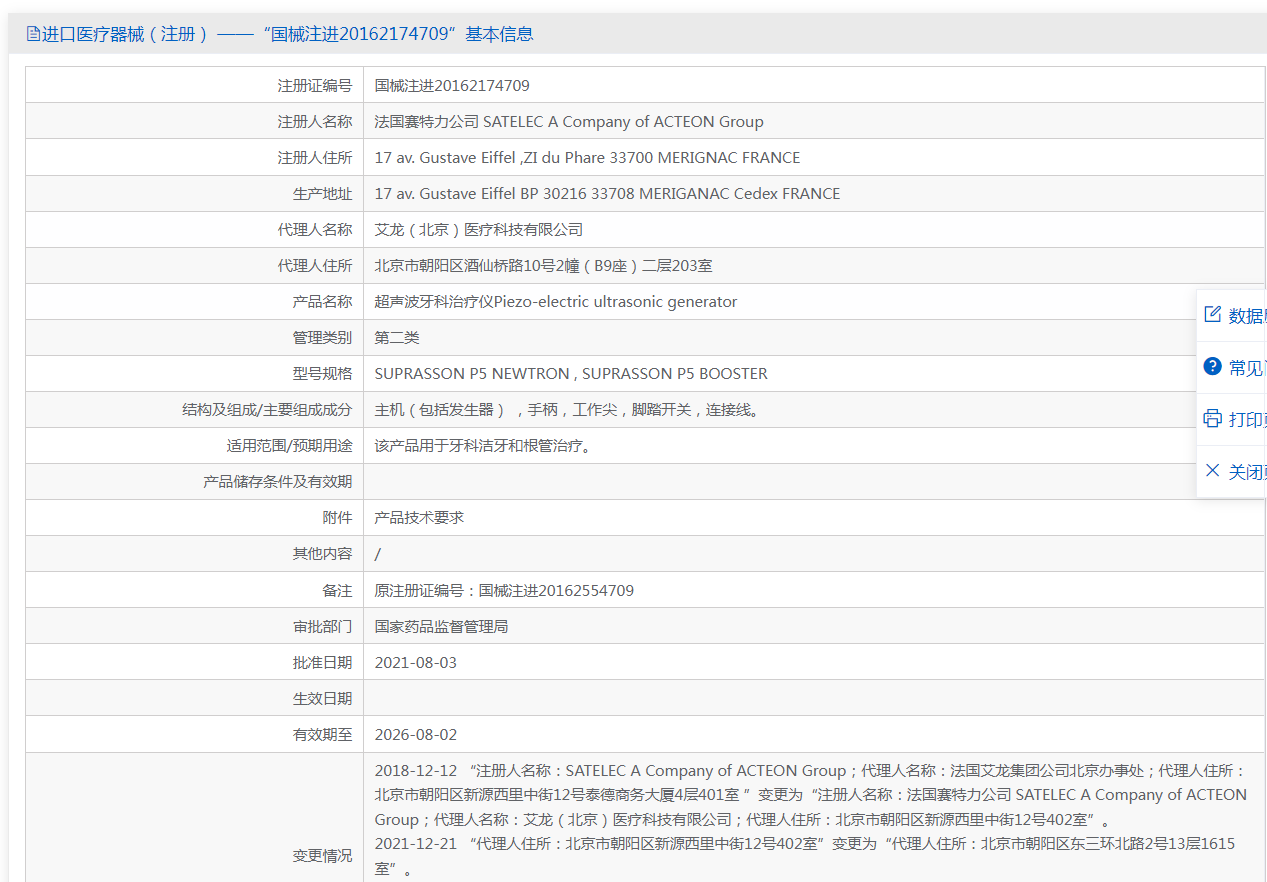Click the 审批部门 label
The image size is (1267, 882).
pos(323,627)
